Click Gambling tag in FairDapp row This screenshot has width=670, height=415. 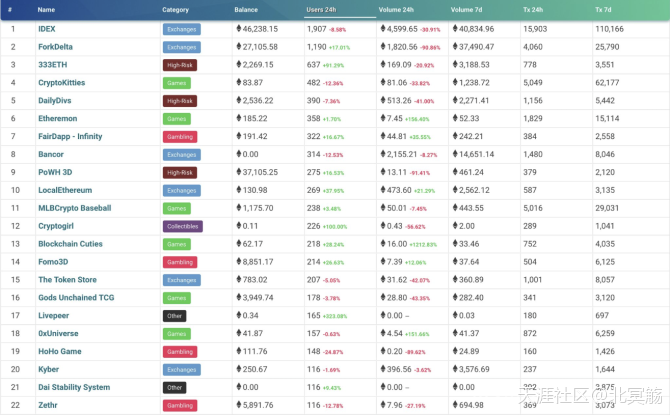pyautogui.click(x=180, y=137)
